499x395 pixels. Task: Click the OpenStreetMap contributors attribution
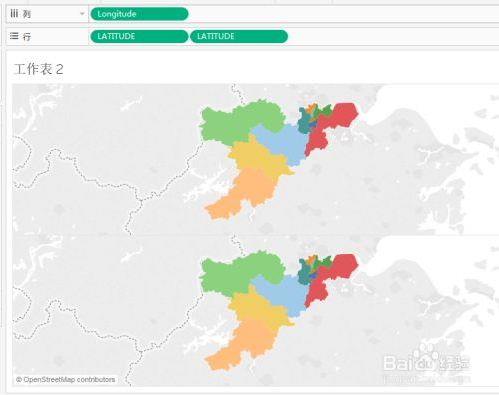pos(66,379)
